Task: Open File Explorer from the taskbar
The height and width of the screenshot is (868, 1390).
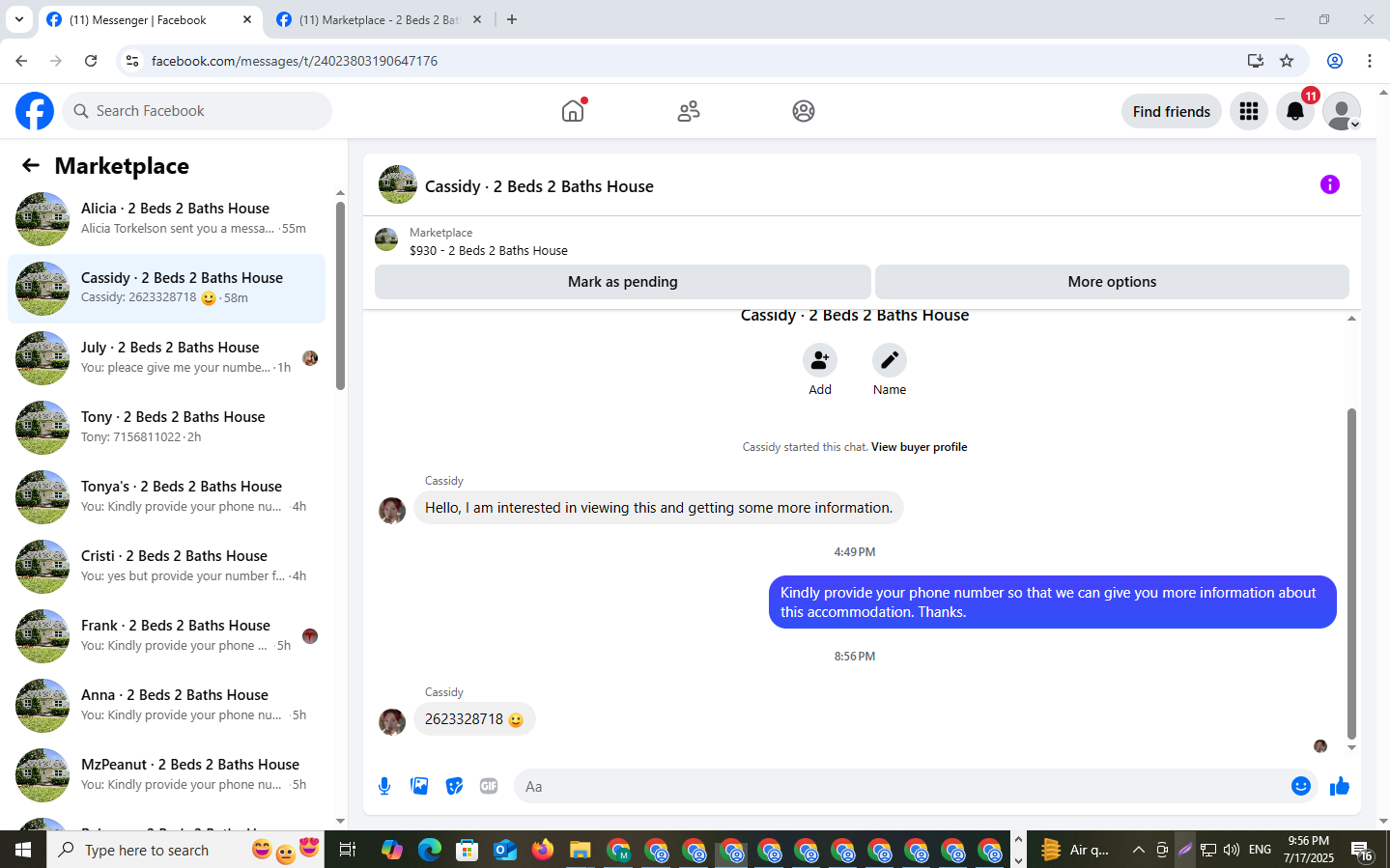Action: point(580,850)
